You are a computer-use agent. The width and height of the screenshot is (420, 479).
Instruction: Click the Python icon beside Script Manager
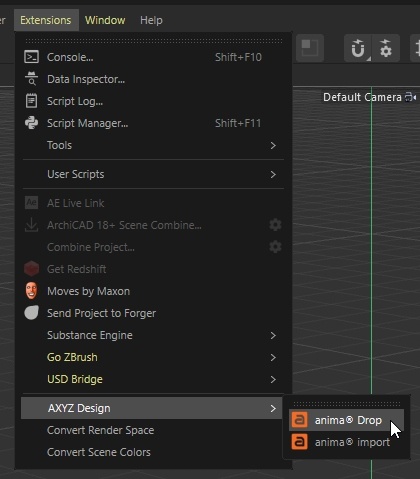click(31, 123)
